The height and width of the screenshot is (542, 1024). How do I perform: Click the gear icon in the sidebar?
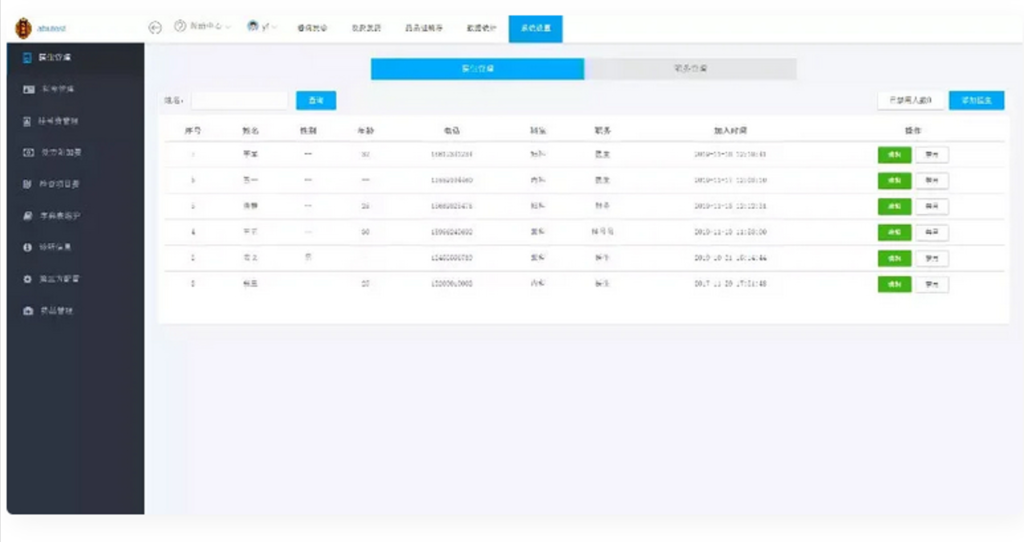pyautogui.click(x=27, y=279)
